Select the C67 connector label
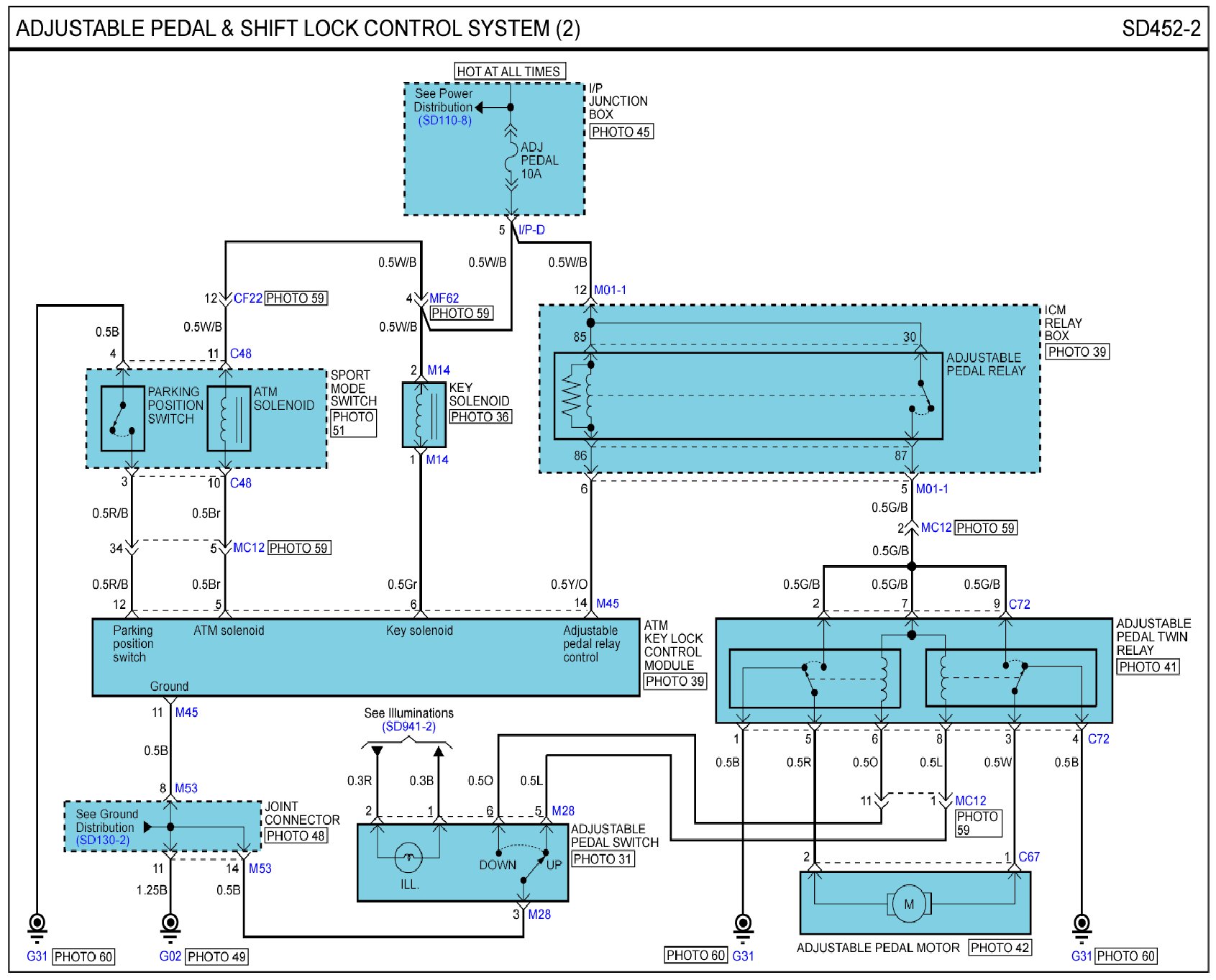This screenshot has height=980, width=1216. (x=1028, y=856)
